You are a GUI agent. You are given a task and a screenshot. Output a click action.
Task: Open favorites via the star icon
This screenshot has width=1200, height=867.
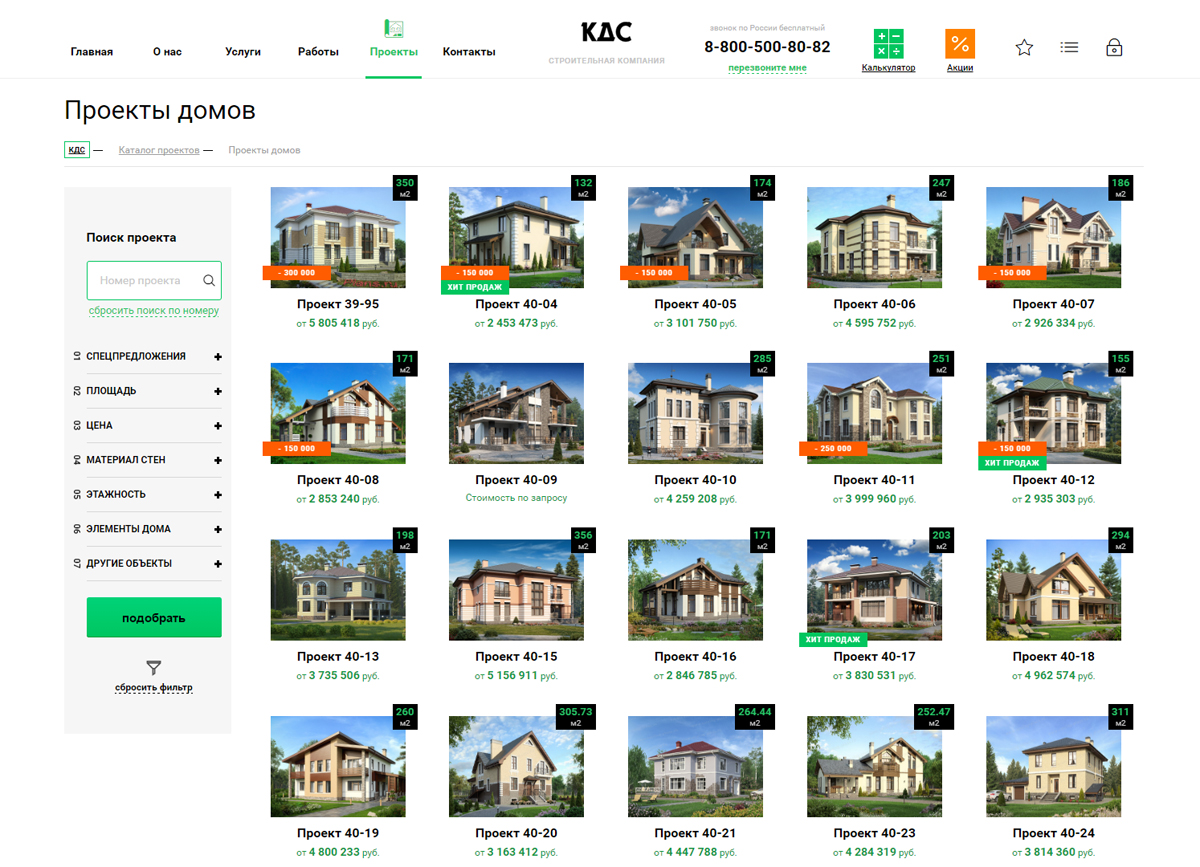(1024, 47)
